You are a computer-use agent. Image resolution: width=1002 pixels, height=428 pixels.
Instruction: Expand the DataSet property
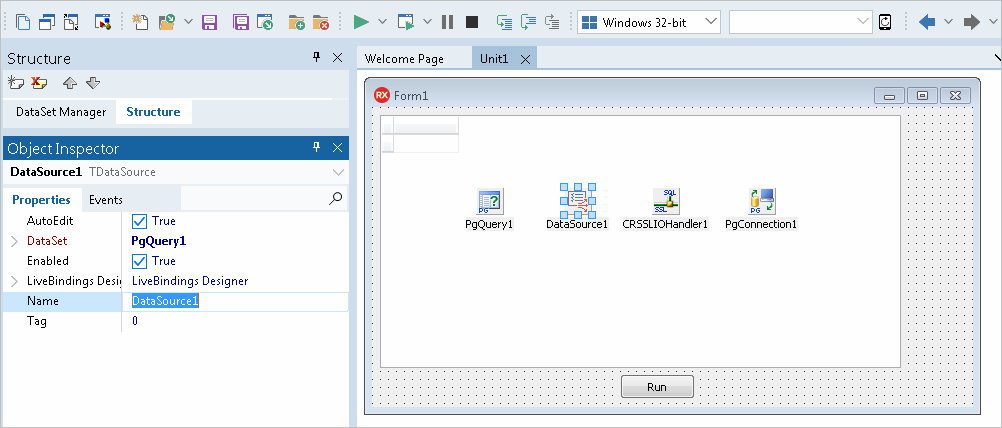point(15,241)
